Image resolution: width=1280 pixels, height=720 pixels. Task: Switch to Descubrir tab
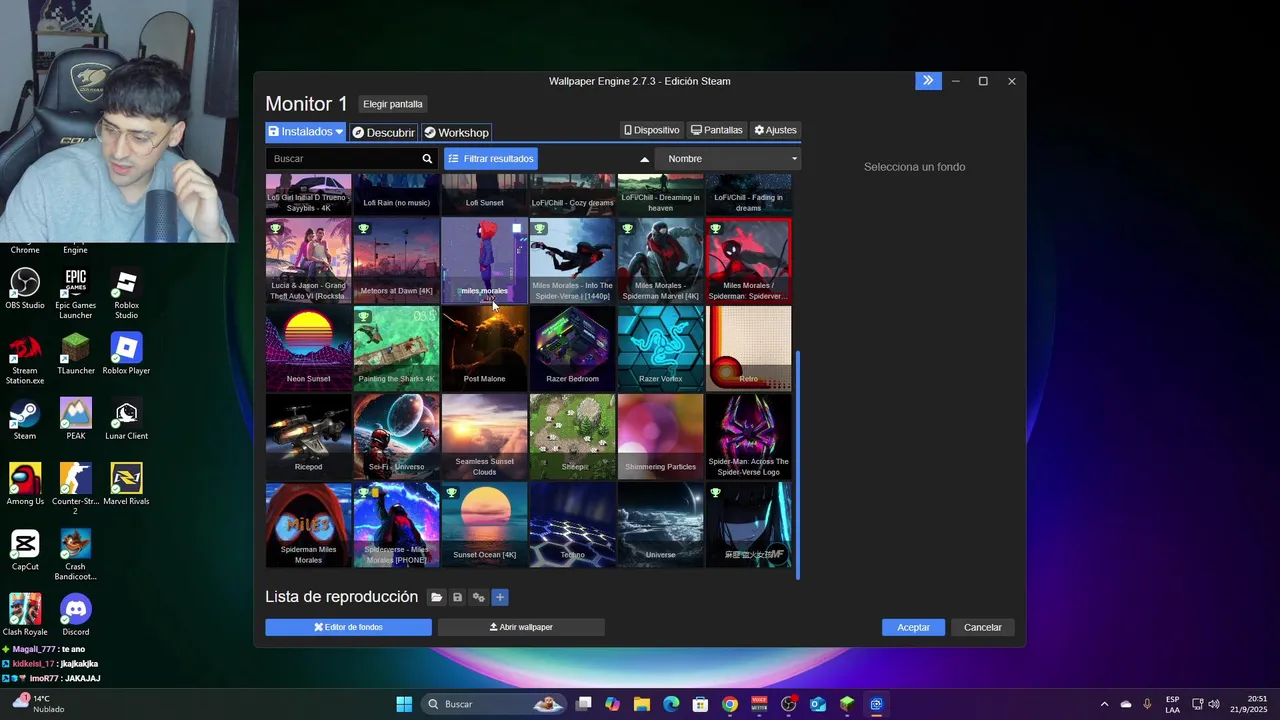[x=383, y=132]
